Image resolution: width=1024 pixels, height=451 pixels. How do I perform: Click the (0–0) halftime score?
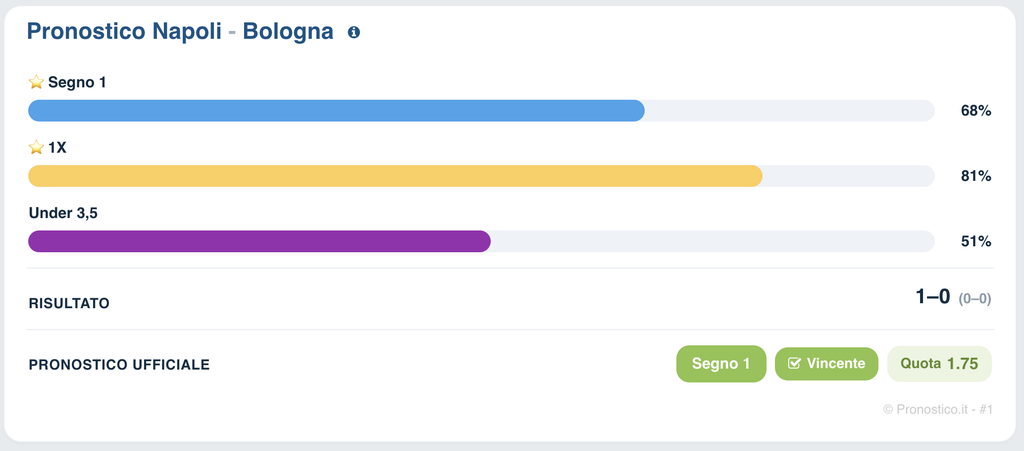point(974,299)
